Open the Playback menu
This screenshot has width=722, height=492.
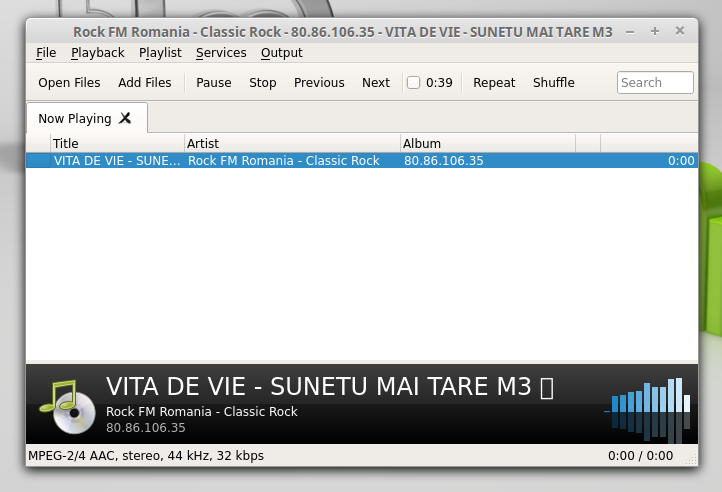98,53
